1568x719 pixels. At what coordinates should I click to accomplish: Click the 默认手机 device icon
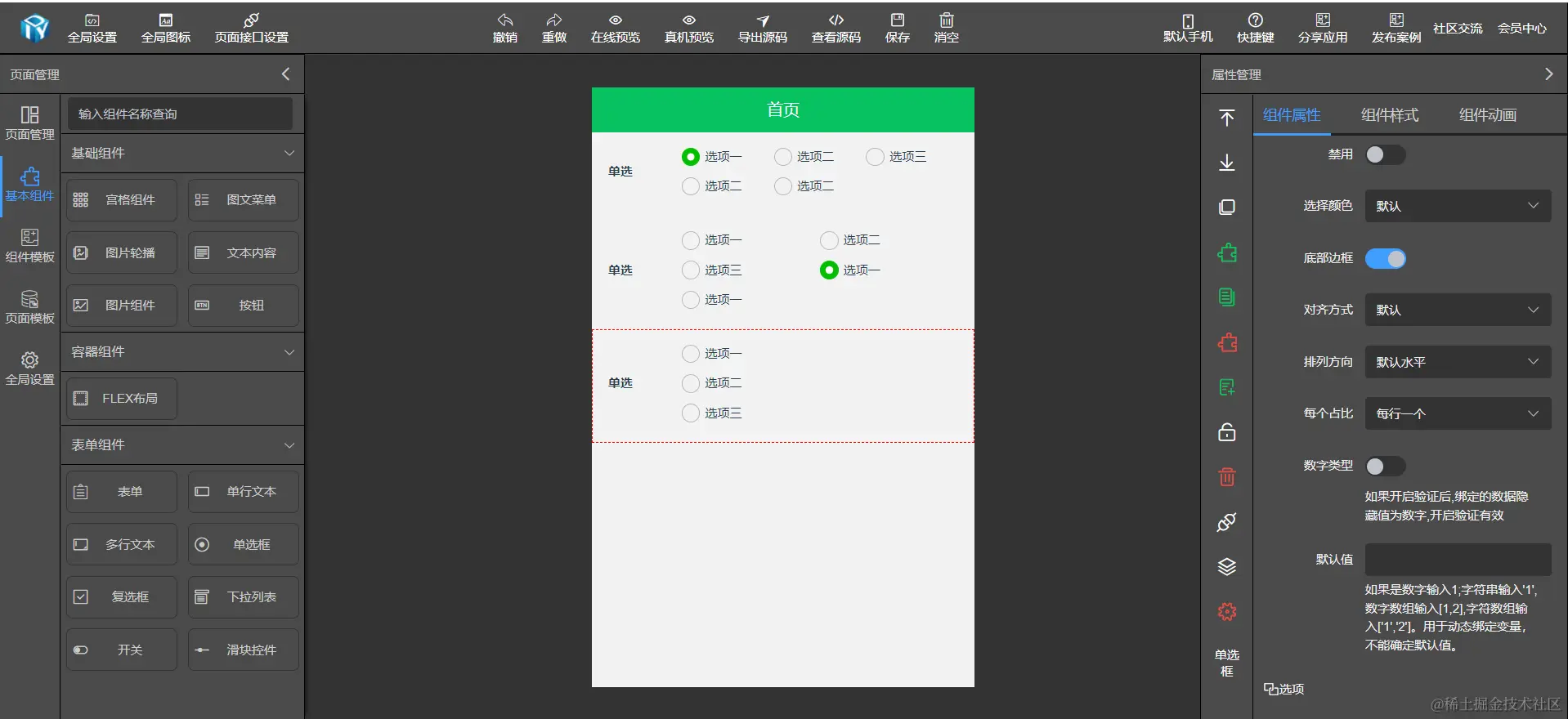[1188, 20]
